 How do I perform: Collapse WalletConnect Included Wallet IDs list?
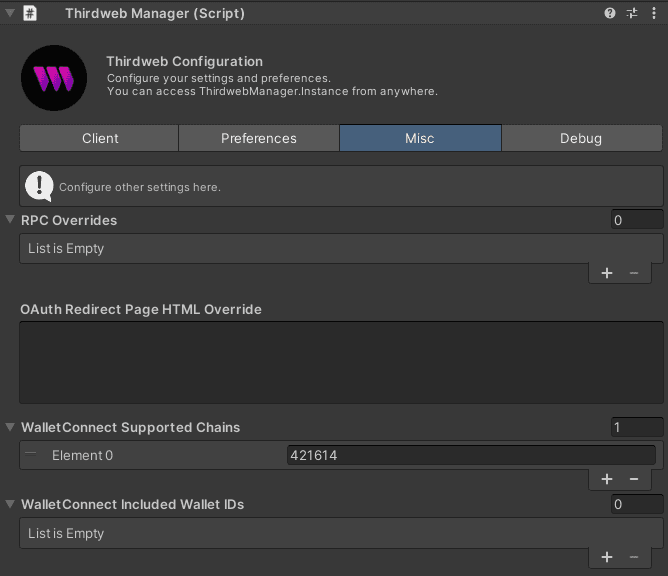(10, 504)
